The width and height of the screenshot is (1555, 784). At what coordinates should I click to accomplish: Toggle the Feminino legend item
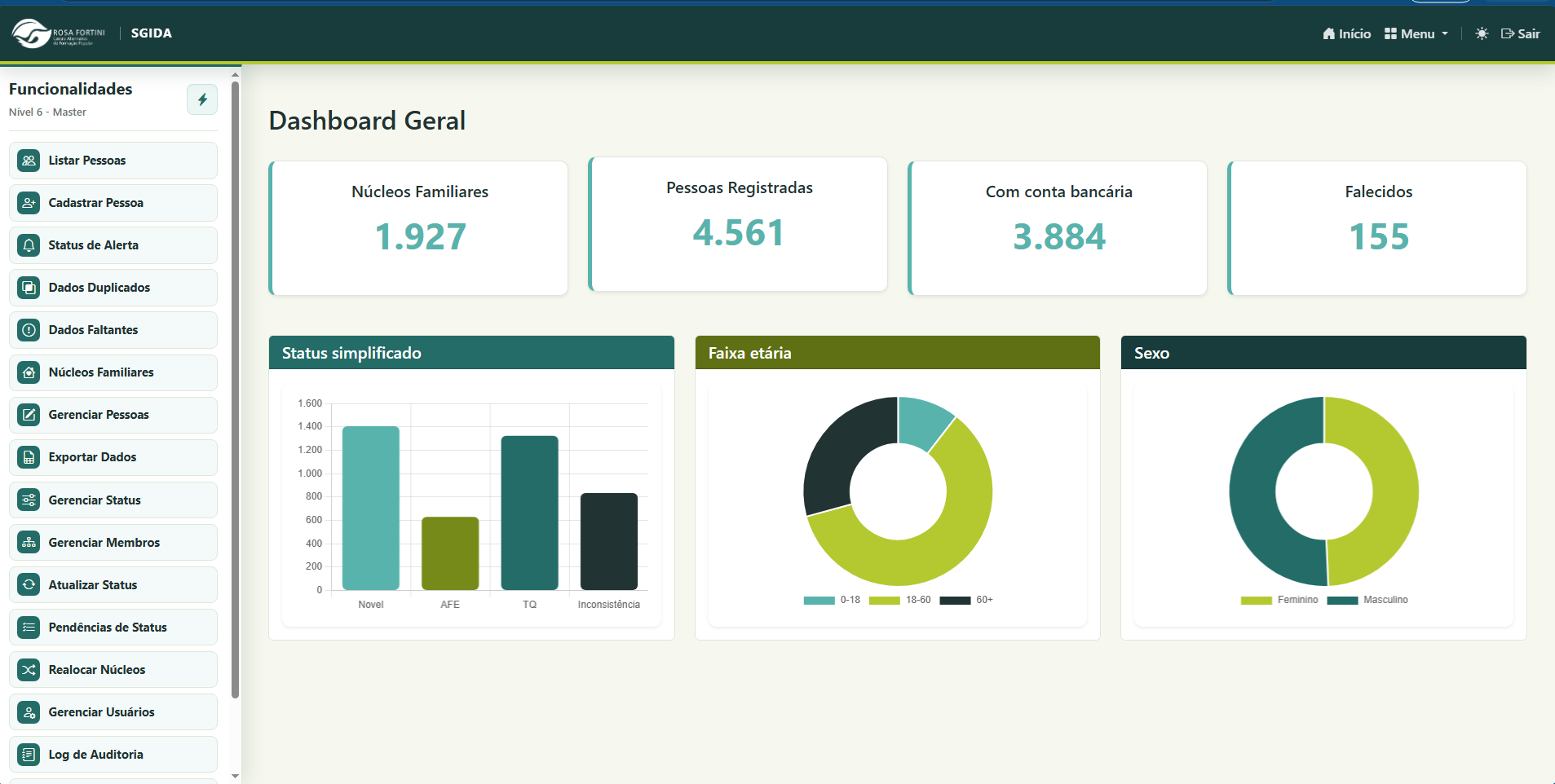(1279, 600)
